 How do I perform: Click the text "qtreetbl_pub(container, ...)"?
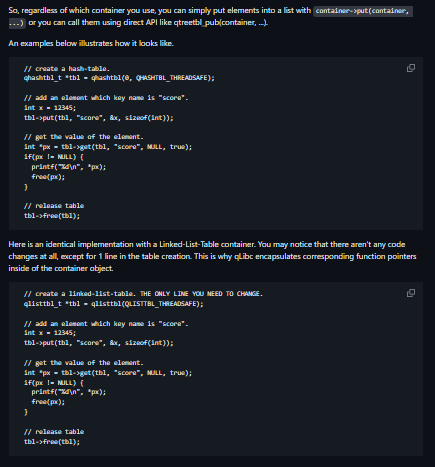click(x=220, y=23)
